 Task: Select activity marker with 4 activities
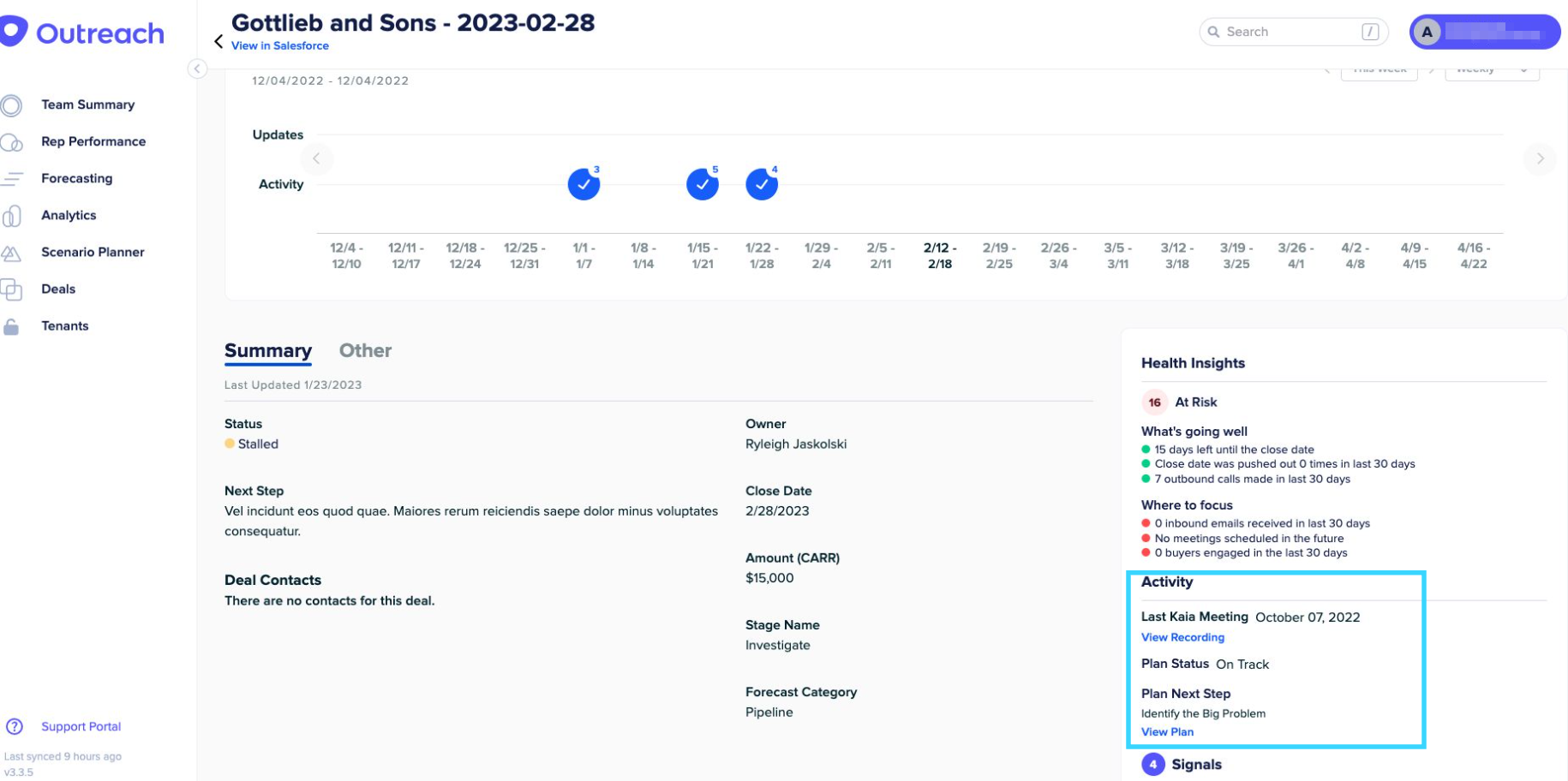[x=762, y=183]
